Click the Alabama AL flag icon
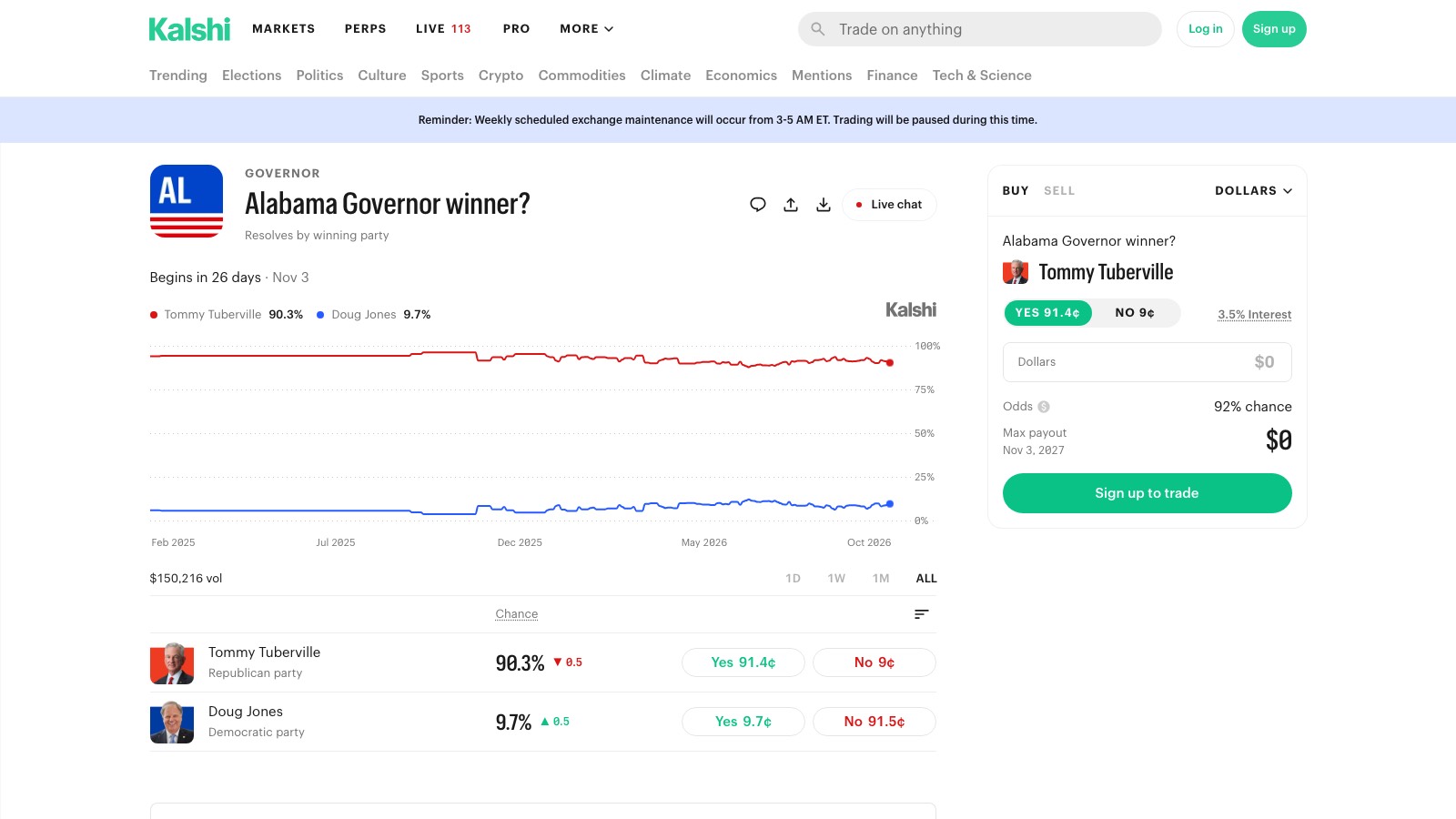Image resolution: width=1456 pixels, height=819 pixels. [x=187, y=201]
